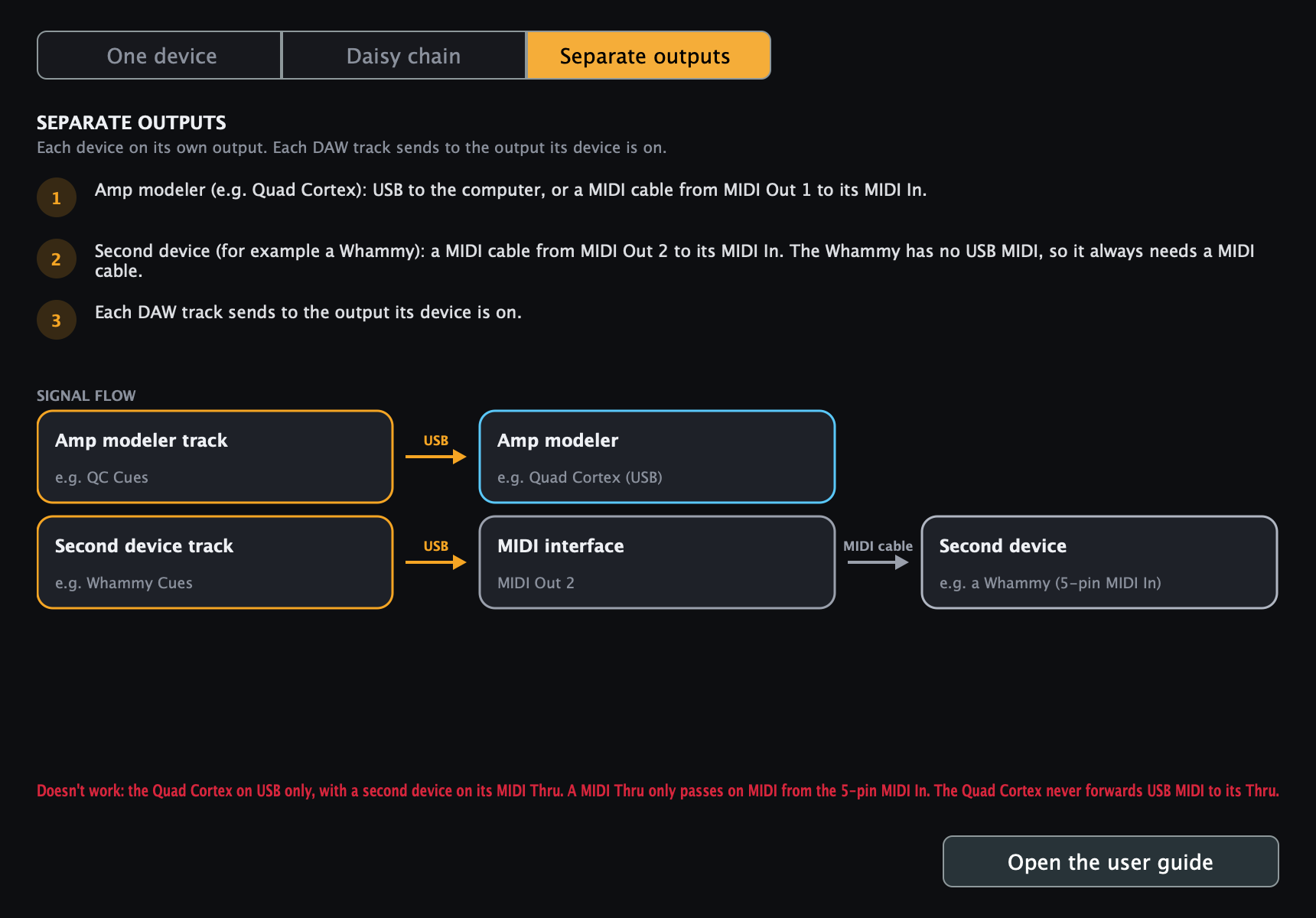Image resolution: width=1316 pixels, height=918 pixels.
Task: Switch to the One device tab
Action: click(x=160, y=55)
